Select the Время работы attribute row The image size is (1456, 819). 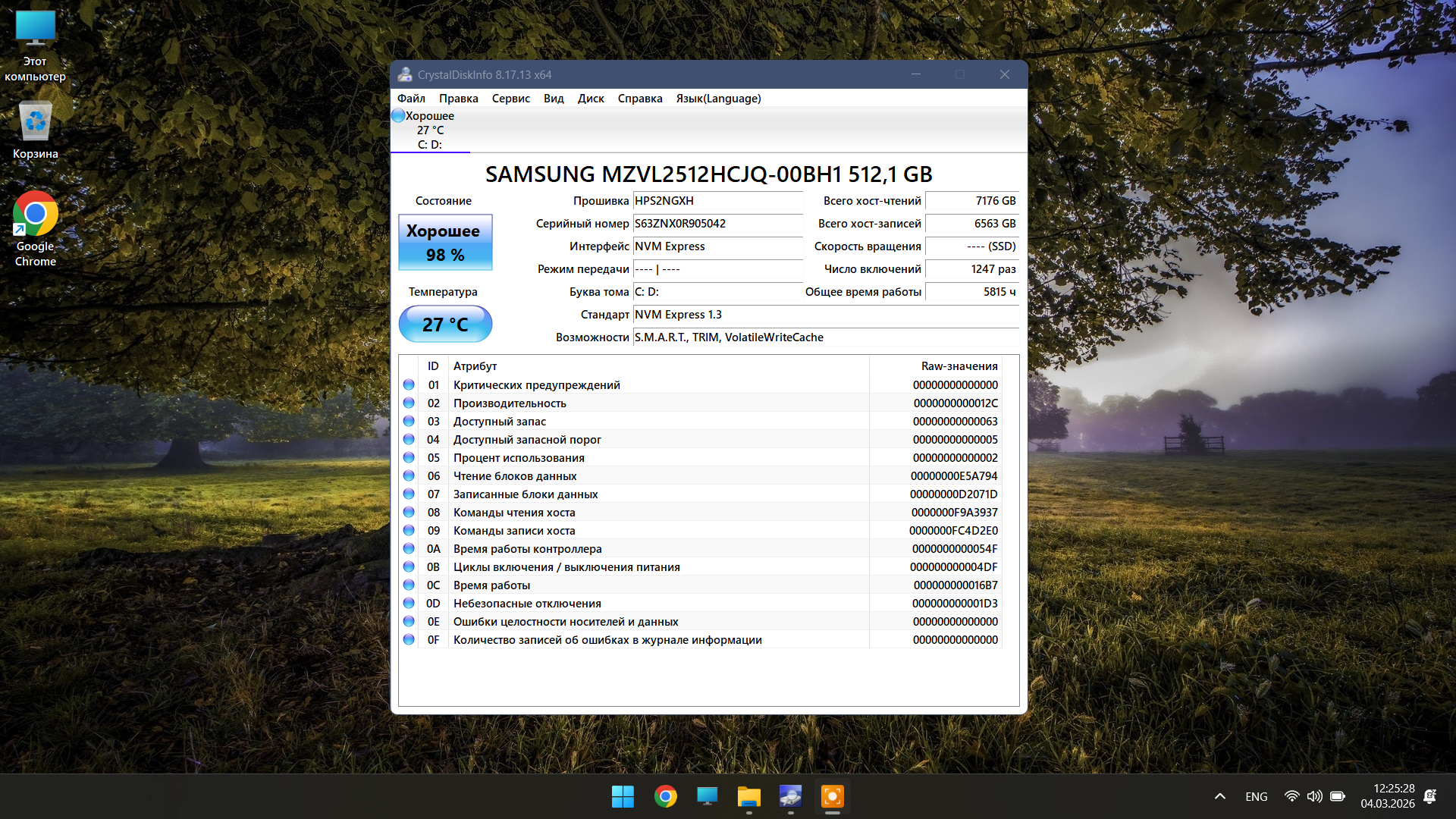(491, 585)
